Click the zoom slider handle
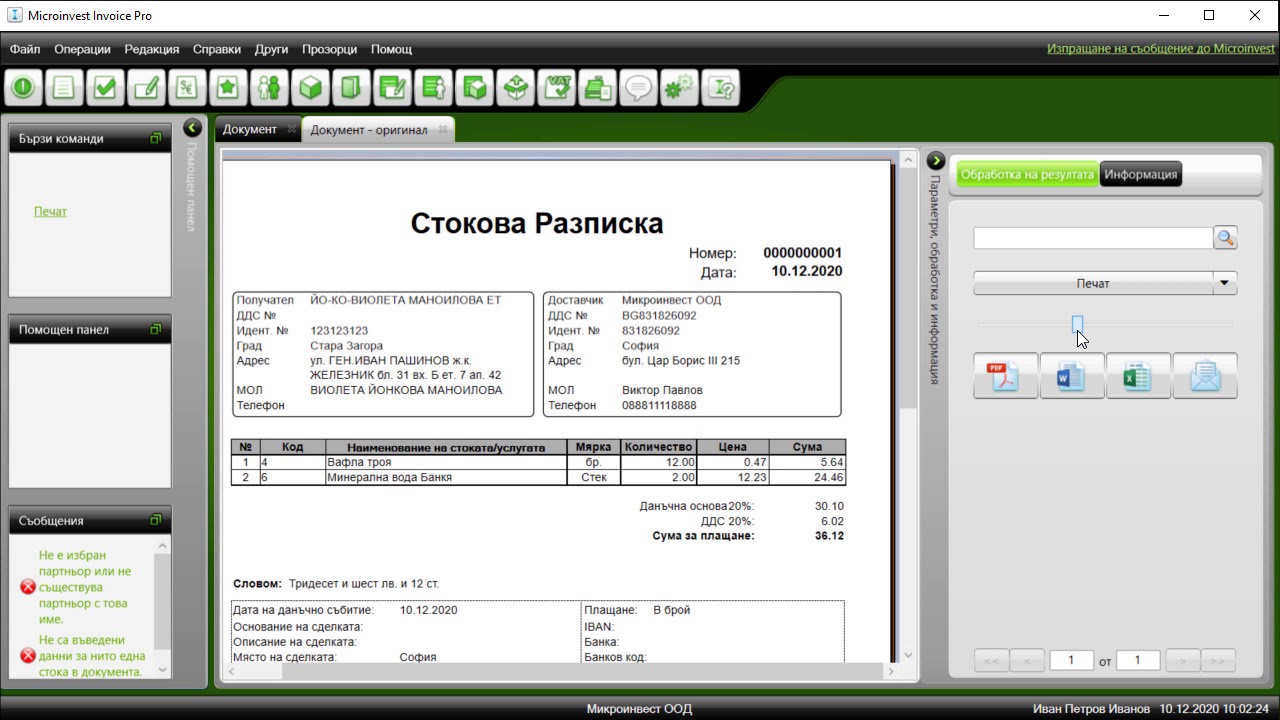The height and width of the screenshot is (720, 1280). coord(1078,324)
